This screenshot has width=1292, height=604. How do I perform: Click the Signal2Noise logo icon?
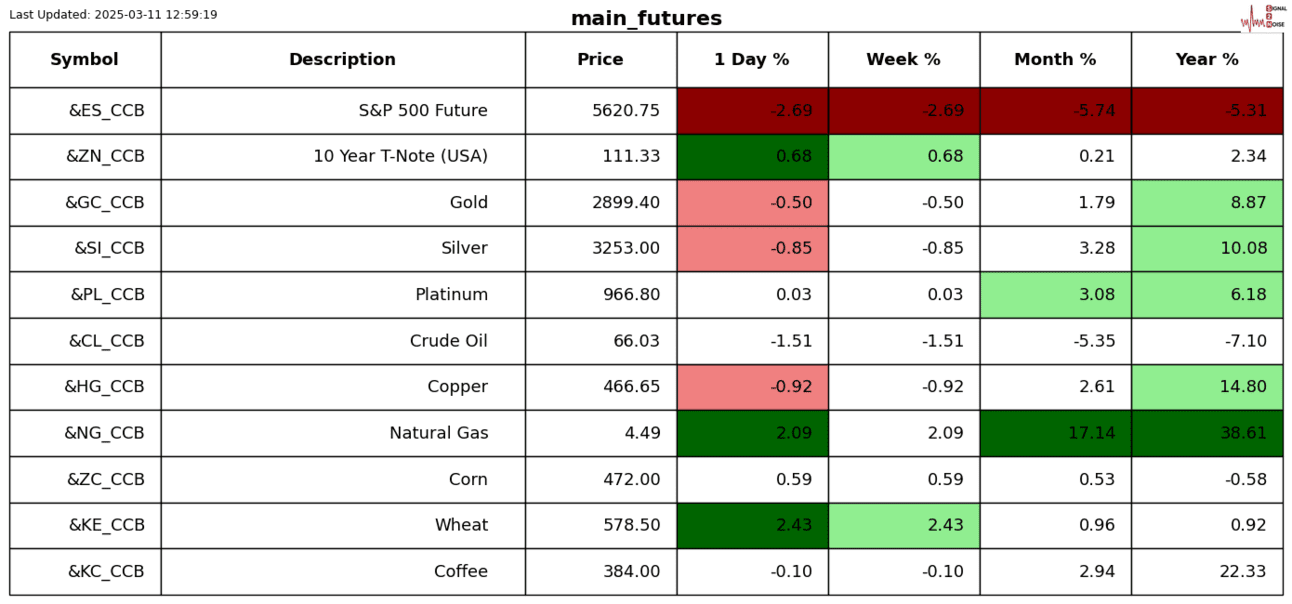pos(1262,17)
